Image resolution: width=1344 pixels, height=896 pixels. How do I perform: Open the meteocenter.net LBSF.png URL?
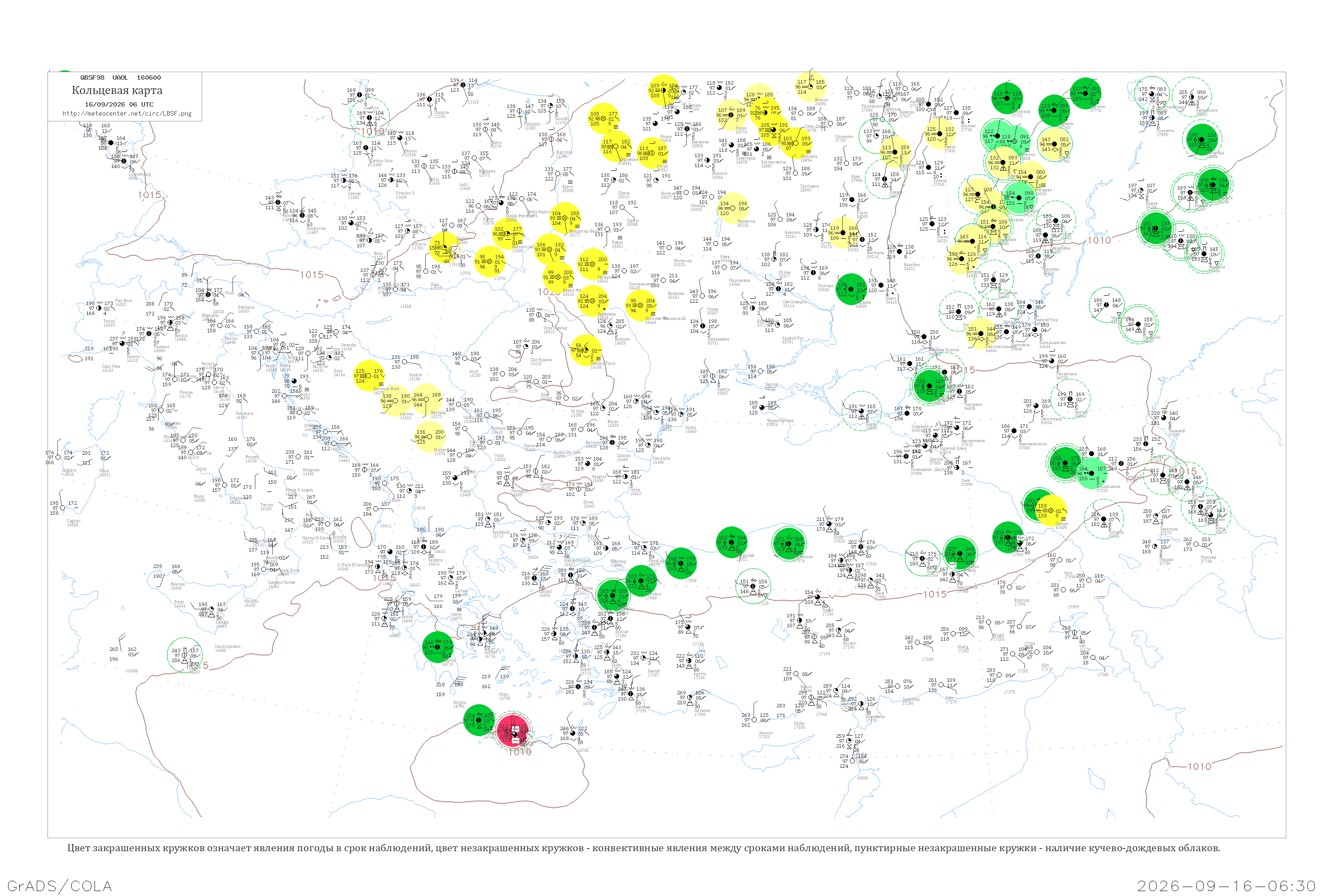tap(127, 113)
